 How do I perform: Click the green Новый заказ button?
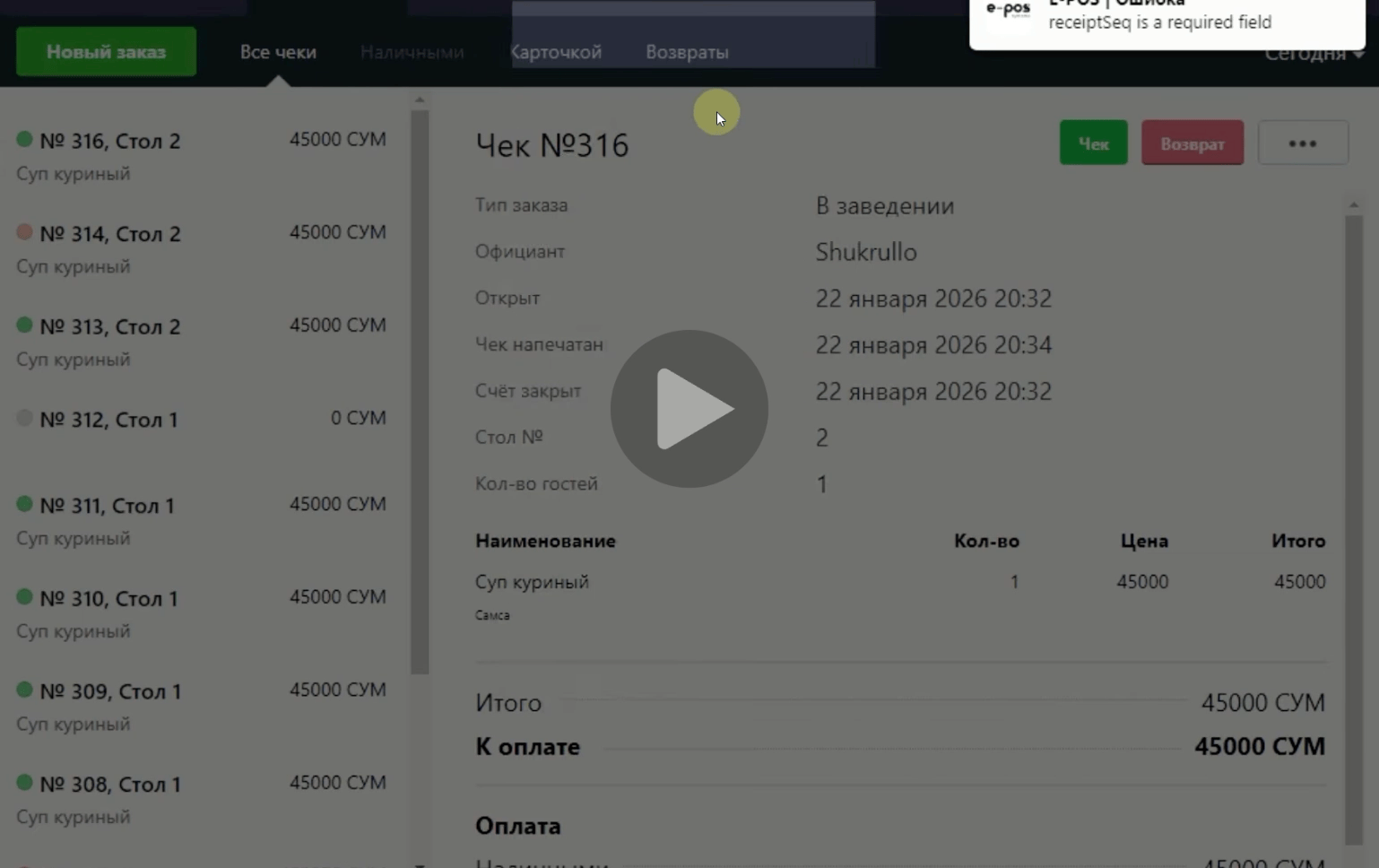coord(106,52)
